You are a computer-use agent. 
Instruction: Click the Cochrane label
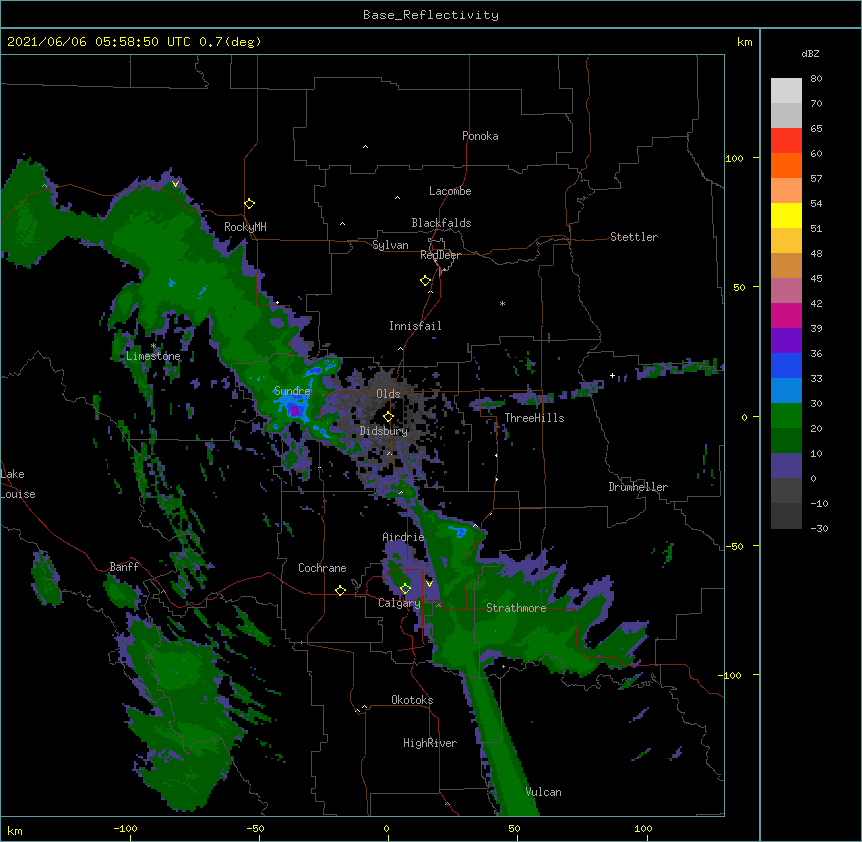tap(322, 568)
